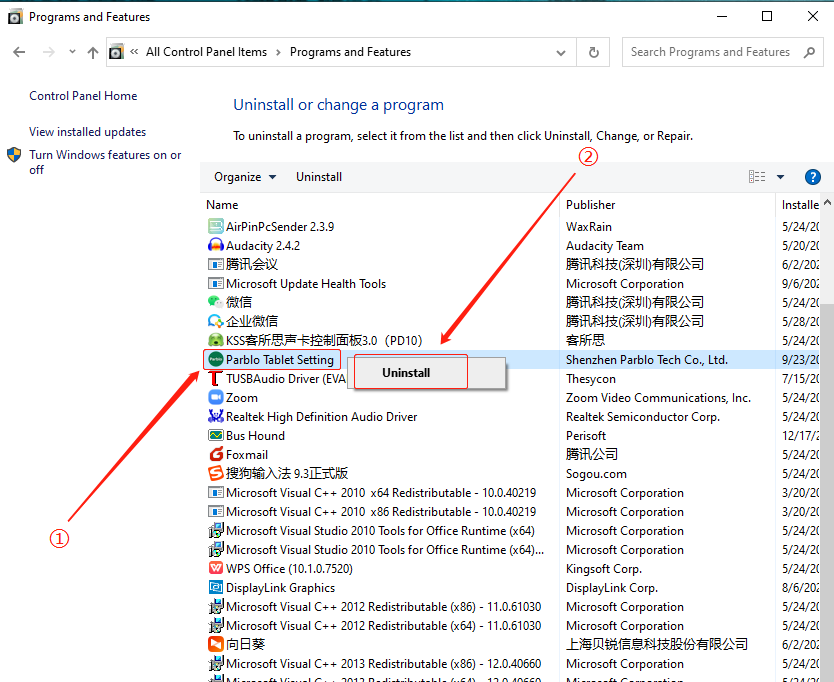Click the search magnifier icon
The width and height of the screenshot is (834, 682).
pos(810,52)
